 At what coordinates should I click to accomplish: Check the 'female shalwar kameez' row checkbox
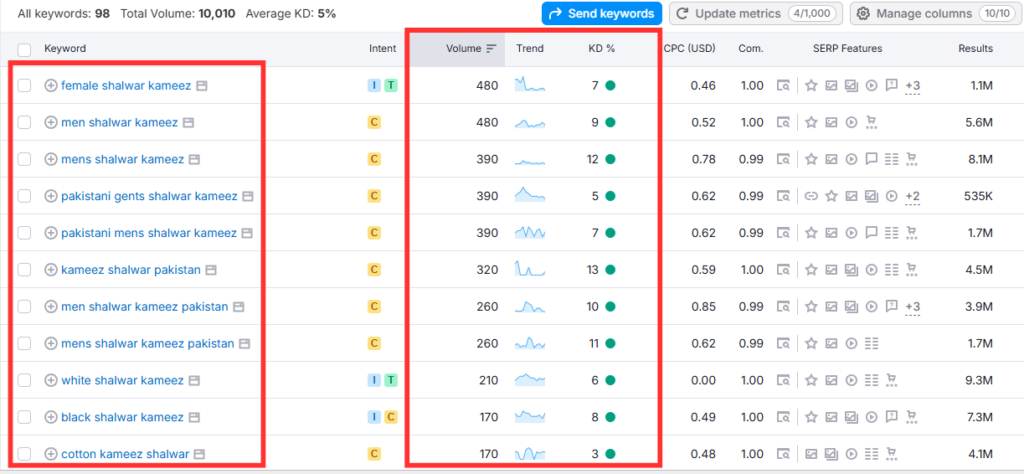coord(24,86)
